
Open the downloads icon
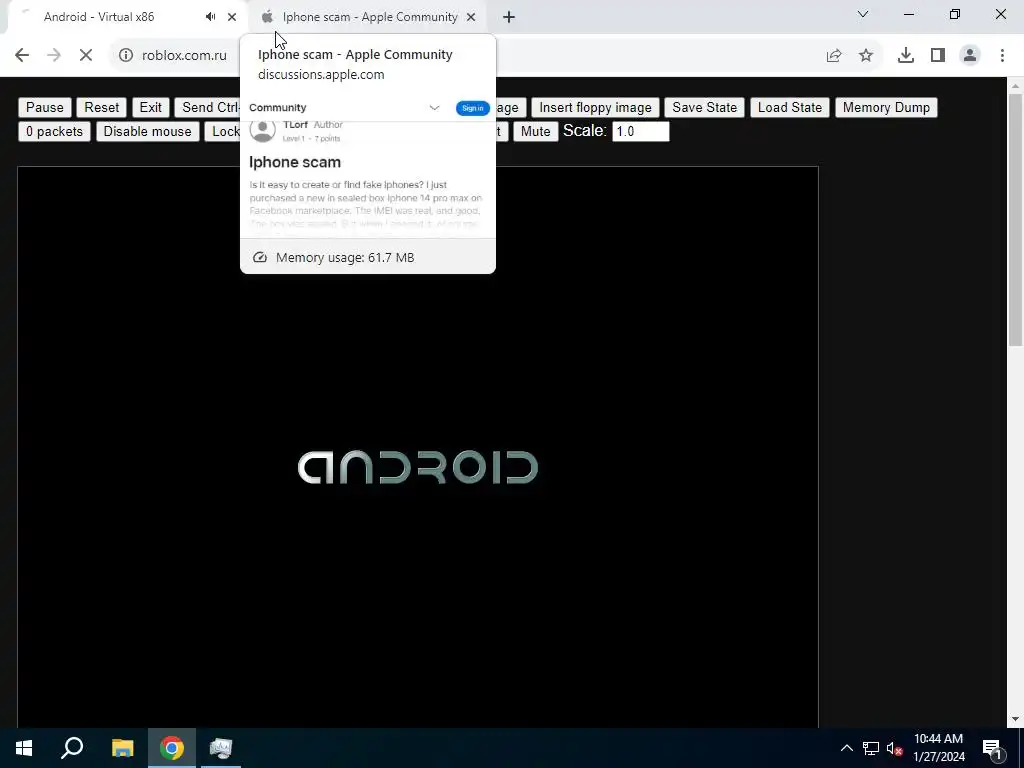click(x=906, y=56)
